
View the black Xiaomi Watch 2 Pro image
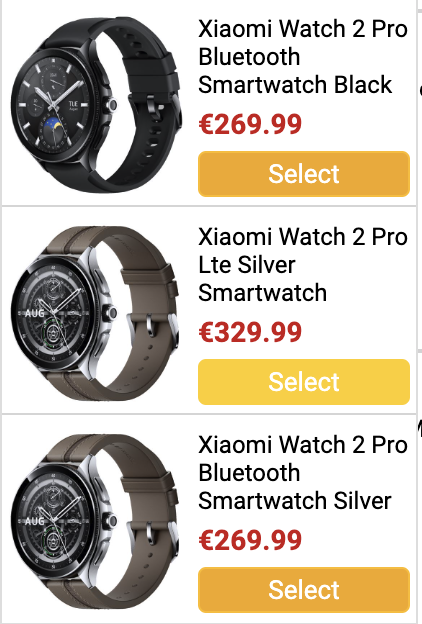(96, 104)
